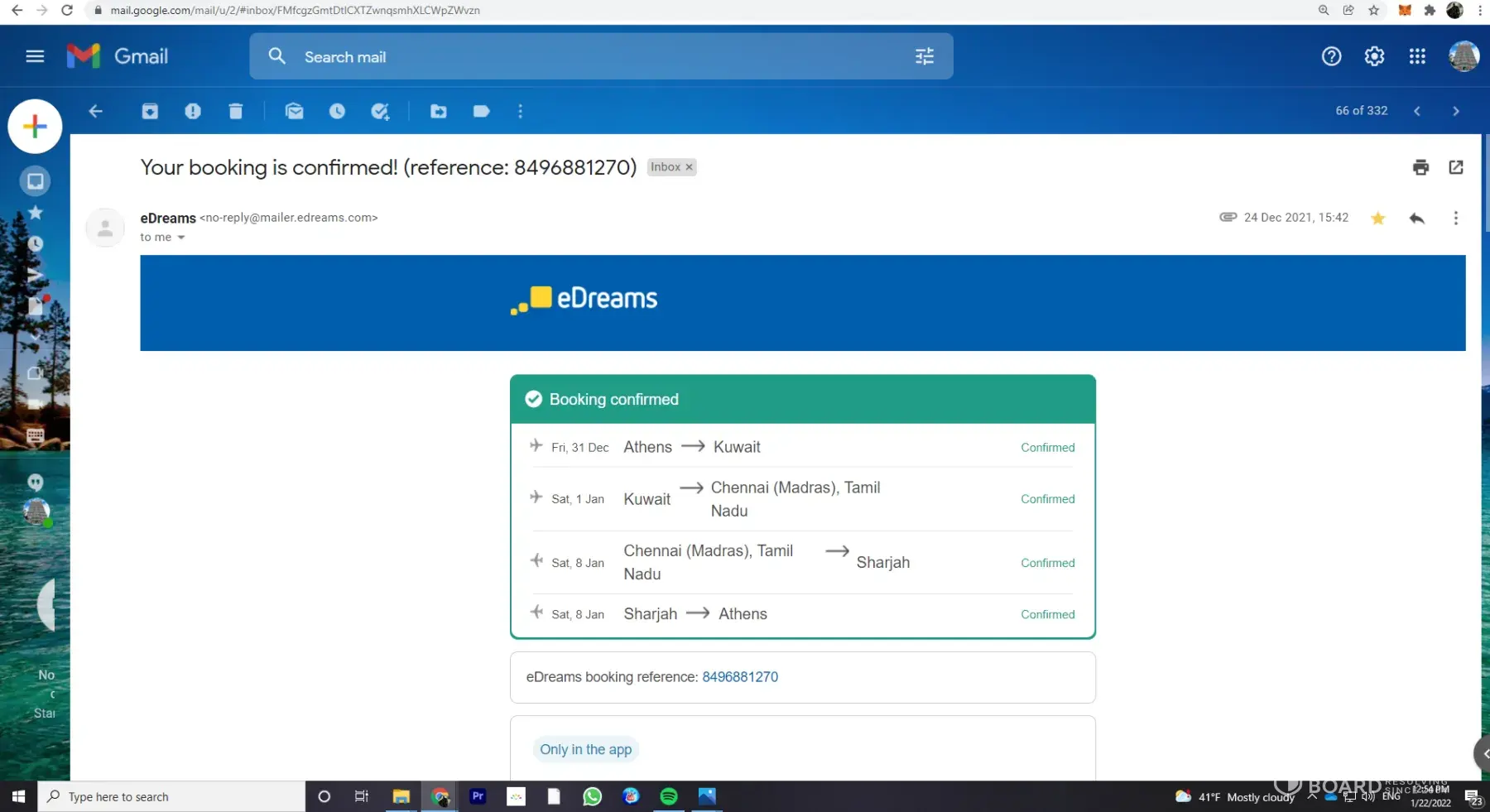Click into the Search mail field
The width and height of the screenshot is (1490, 812).
579,57
